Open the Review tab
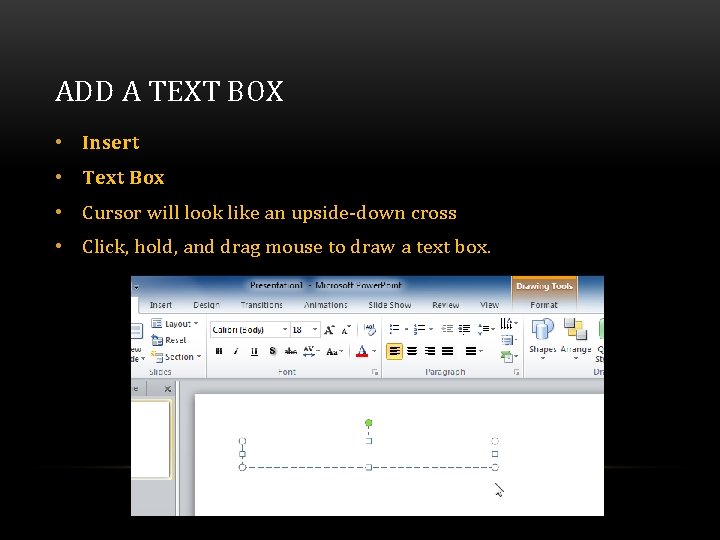 pyautogui.click(x=445, y=305)
